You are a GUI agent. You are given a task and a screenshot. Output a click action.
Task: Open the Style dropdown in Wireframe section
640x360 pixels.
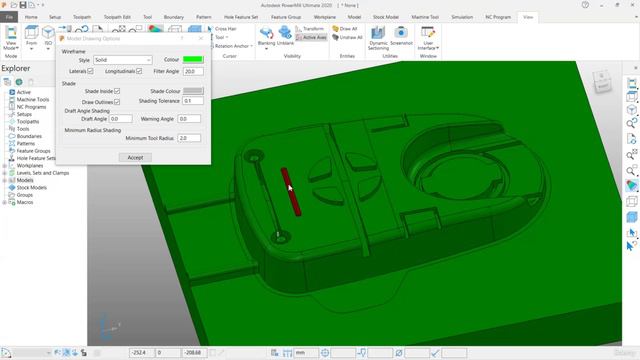pos(123,60)
